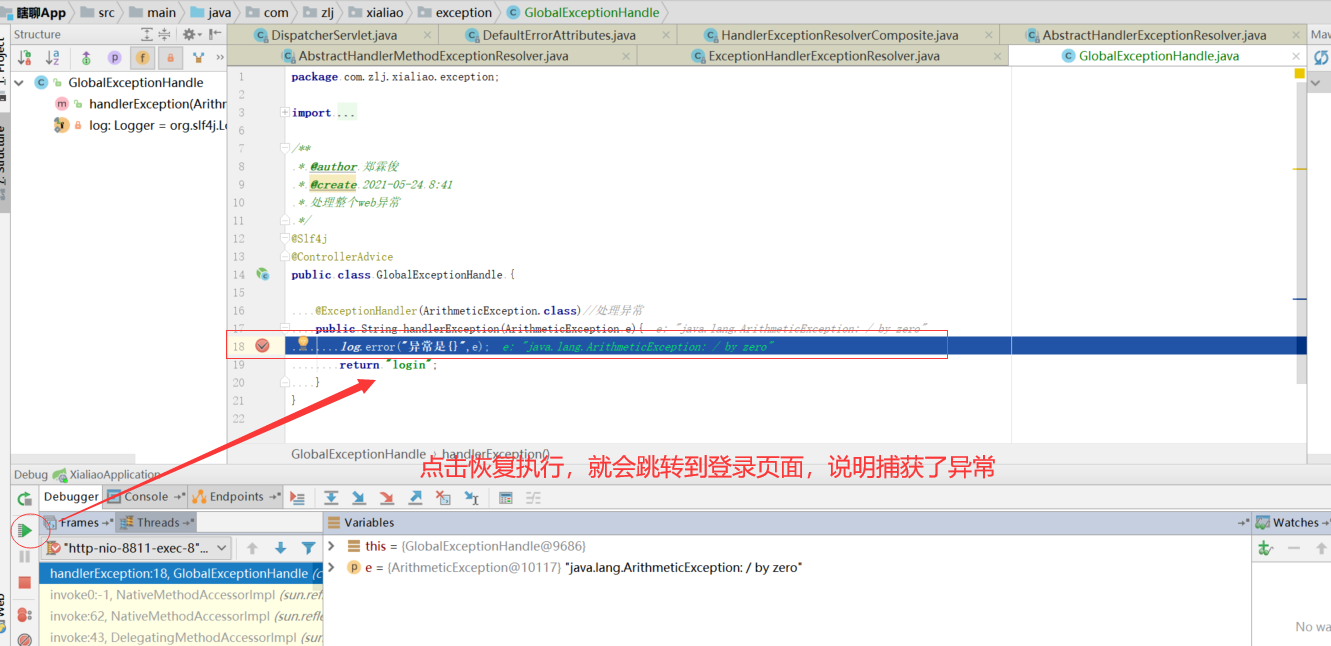1331x646 pixels.
Task: Toggle Show non-public lock icon
Action: pos(170,58)
